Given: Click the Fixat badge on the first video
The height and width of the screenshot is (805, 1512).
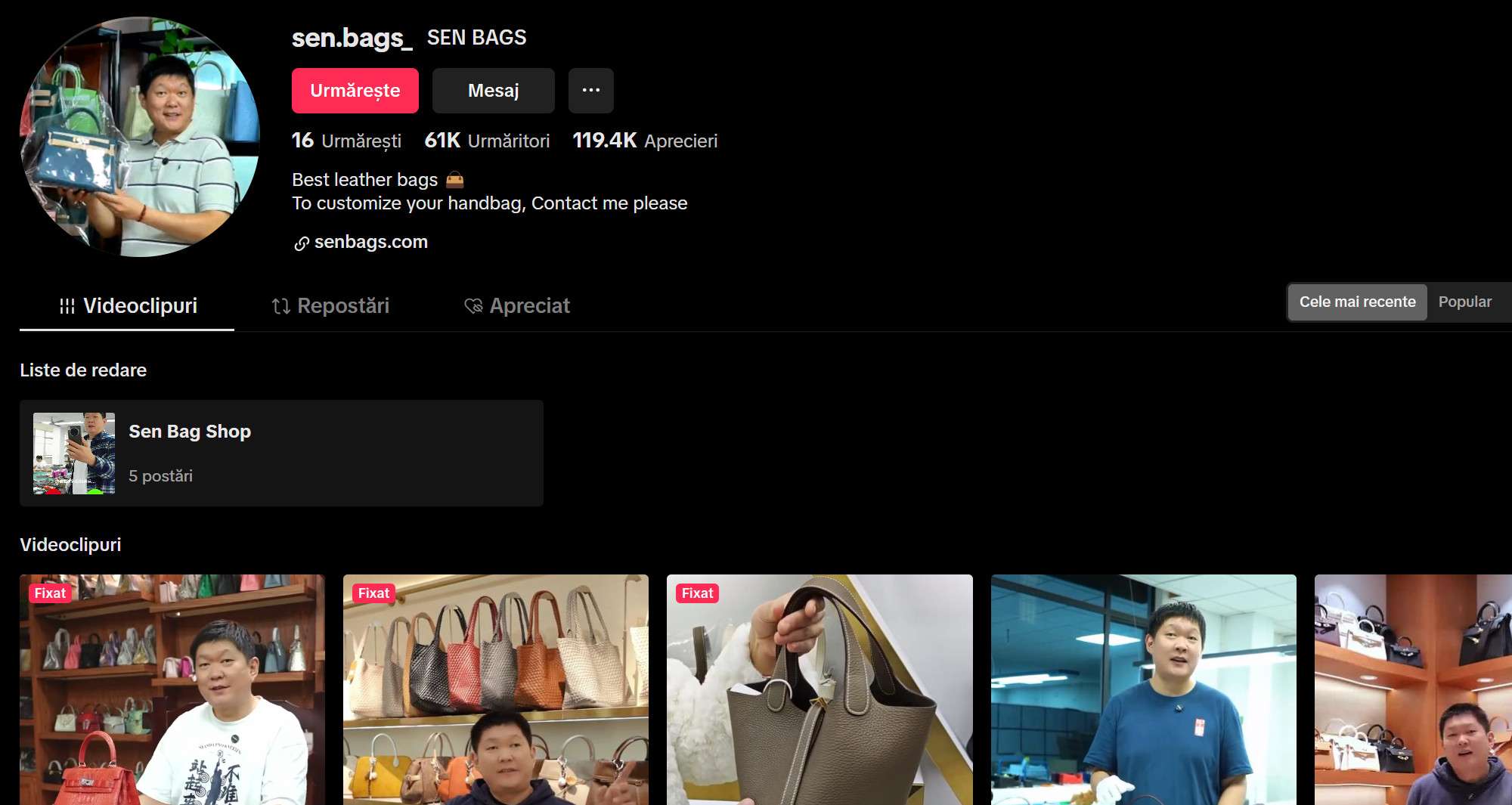Looking at the screenshot, I should tap(50, 593).
